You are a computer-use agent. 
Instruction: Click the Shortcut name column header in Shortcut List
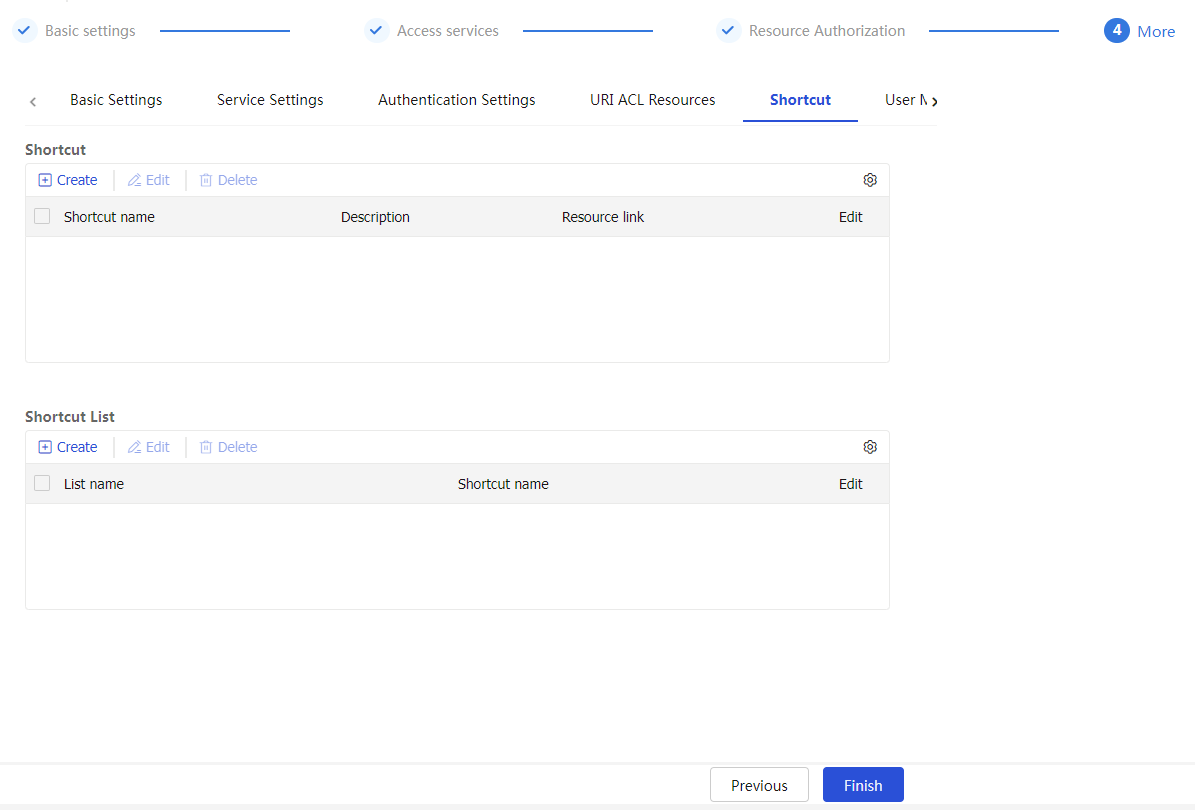pyautogui.click(x=503, y=484)
